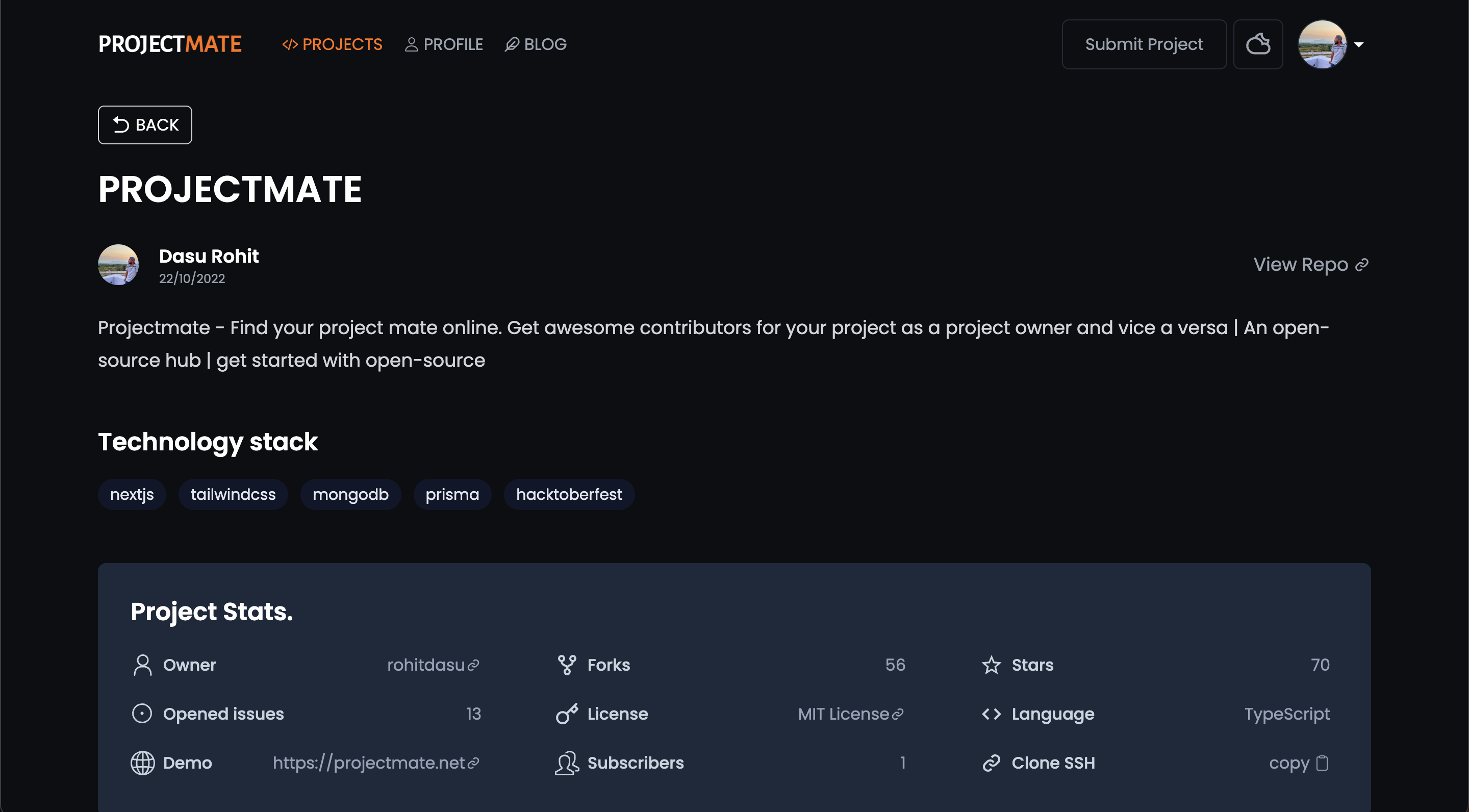Click the link icon after MIT License
The height and width of the screenshot is (812, 1469).
[x=898, y=715]
